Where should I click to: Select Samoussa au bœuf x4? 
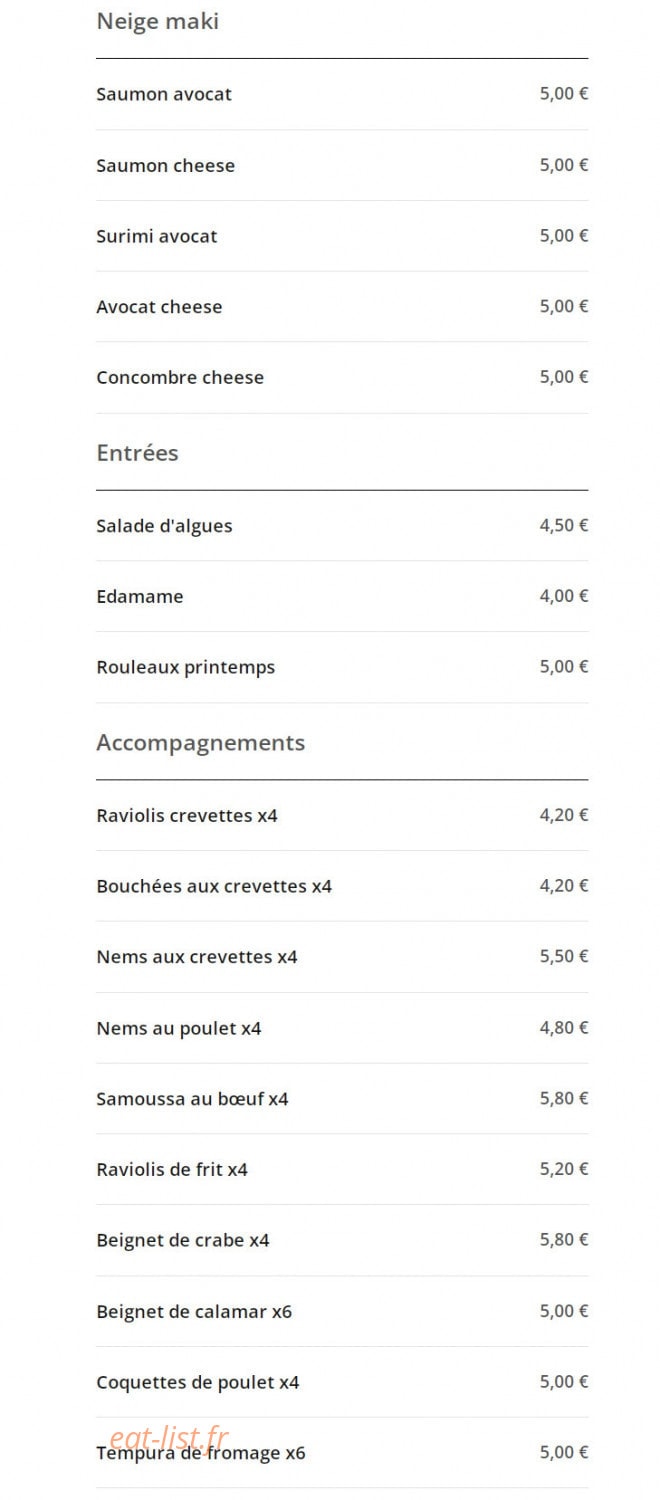[342, 1098]
